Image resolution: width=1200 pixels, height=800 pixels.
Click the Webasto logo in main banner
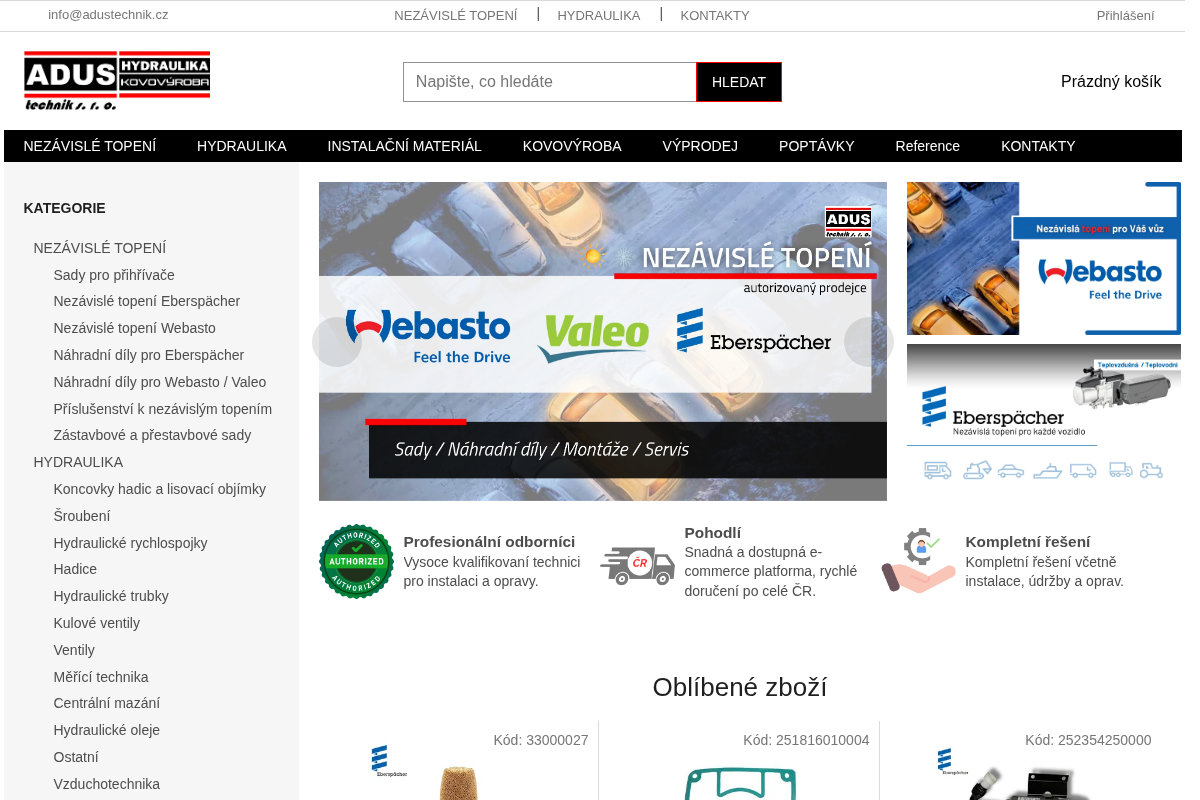click(428, 337)
